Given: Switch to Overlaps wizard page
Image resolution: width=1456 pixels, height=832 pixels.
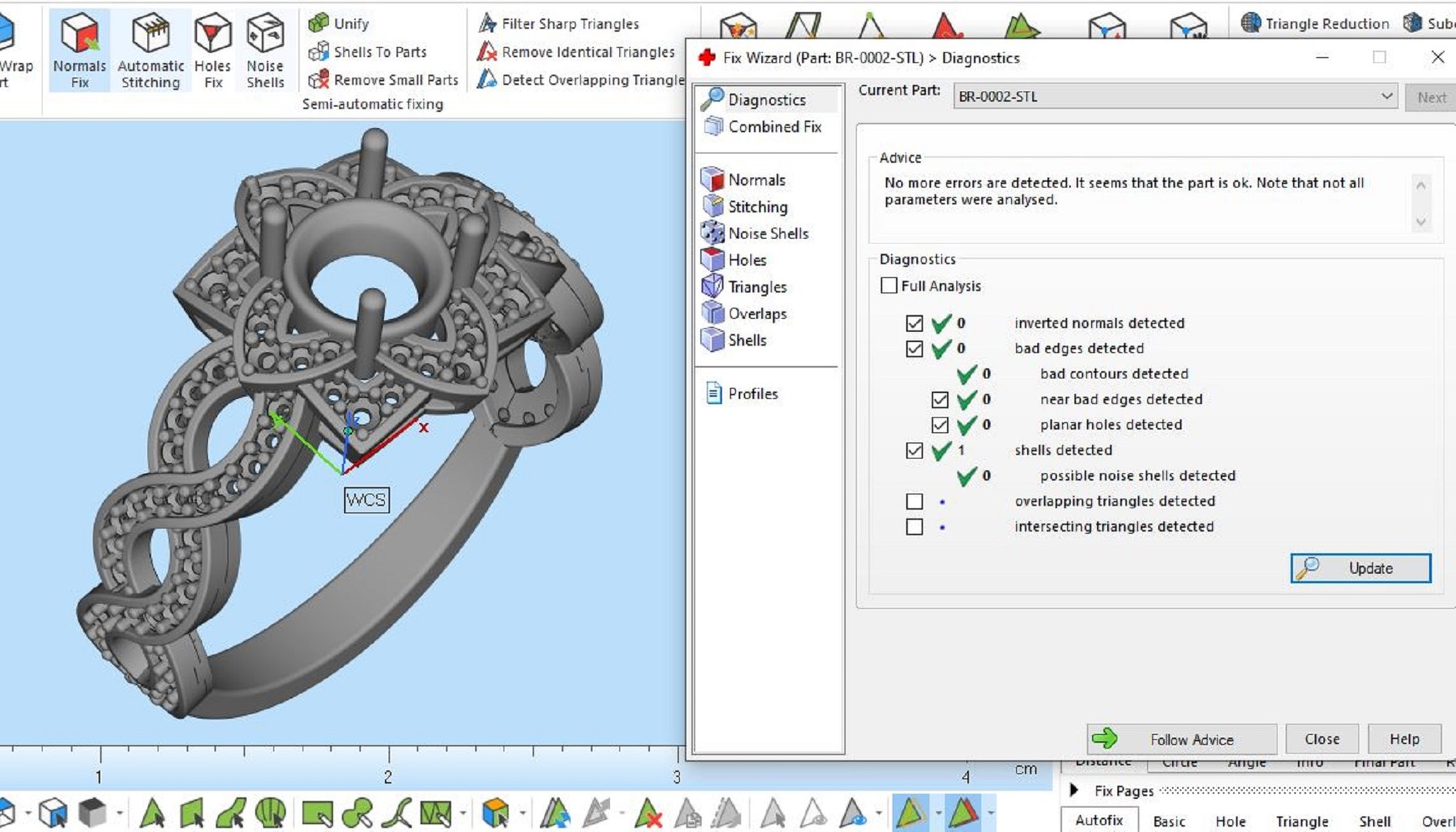Looking at the screenshot, I should point(745,314).
